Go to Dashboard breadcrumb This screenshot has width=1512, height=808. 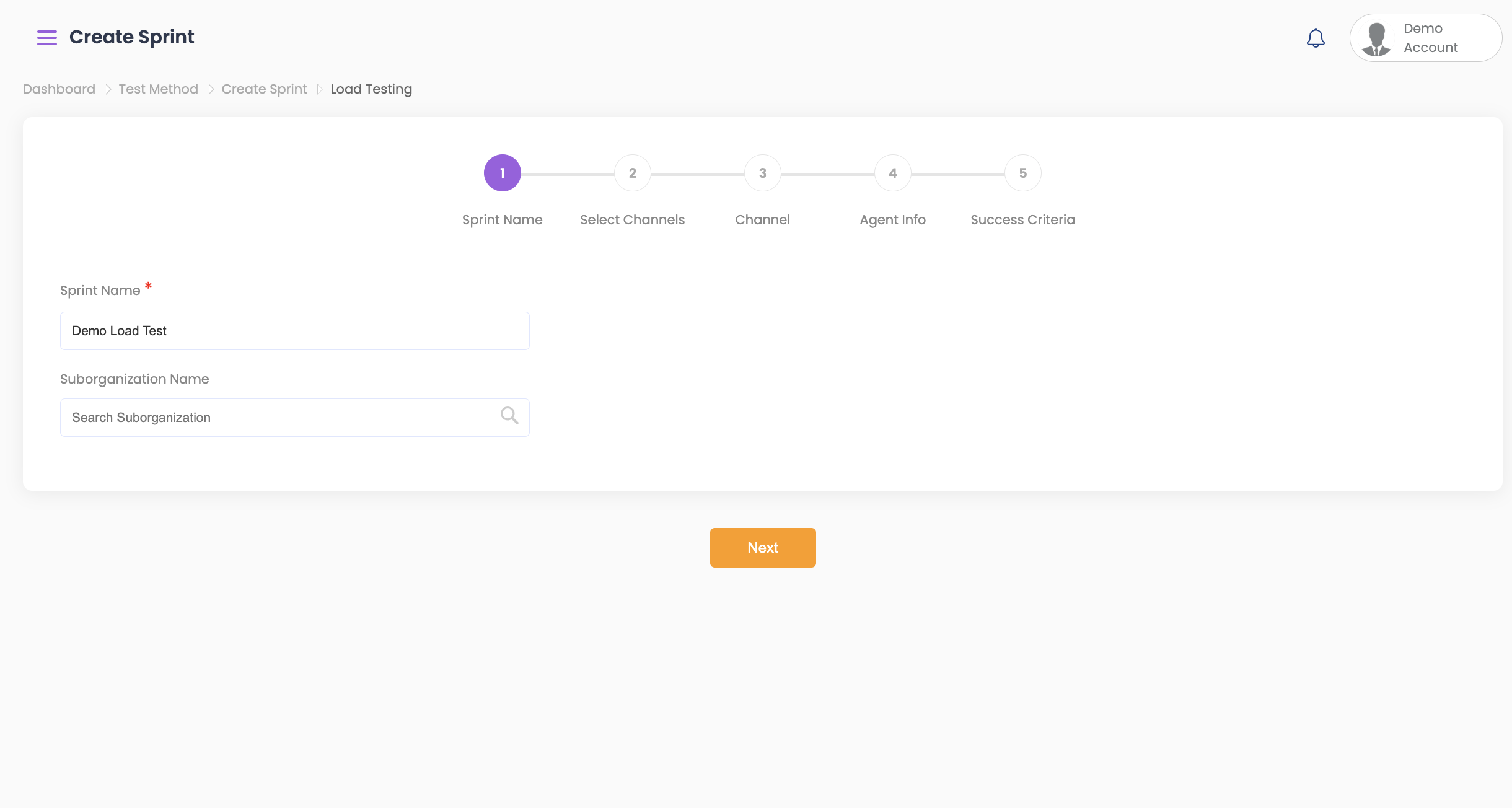59,89
